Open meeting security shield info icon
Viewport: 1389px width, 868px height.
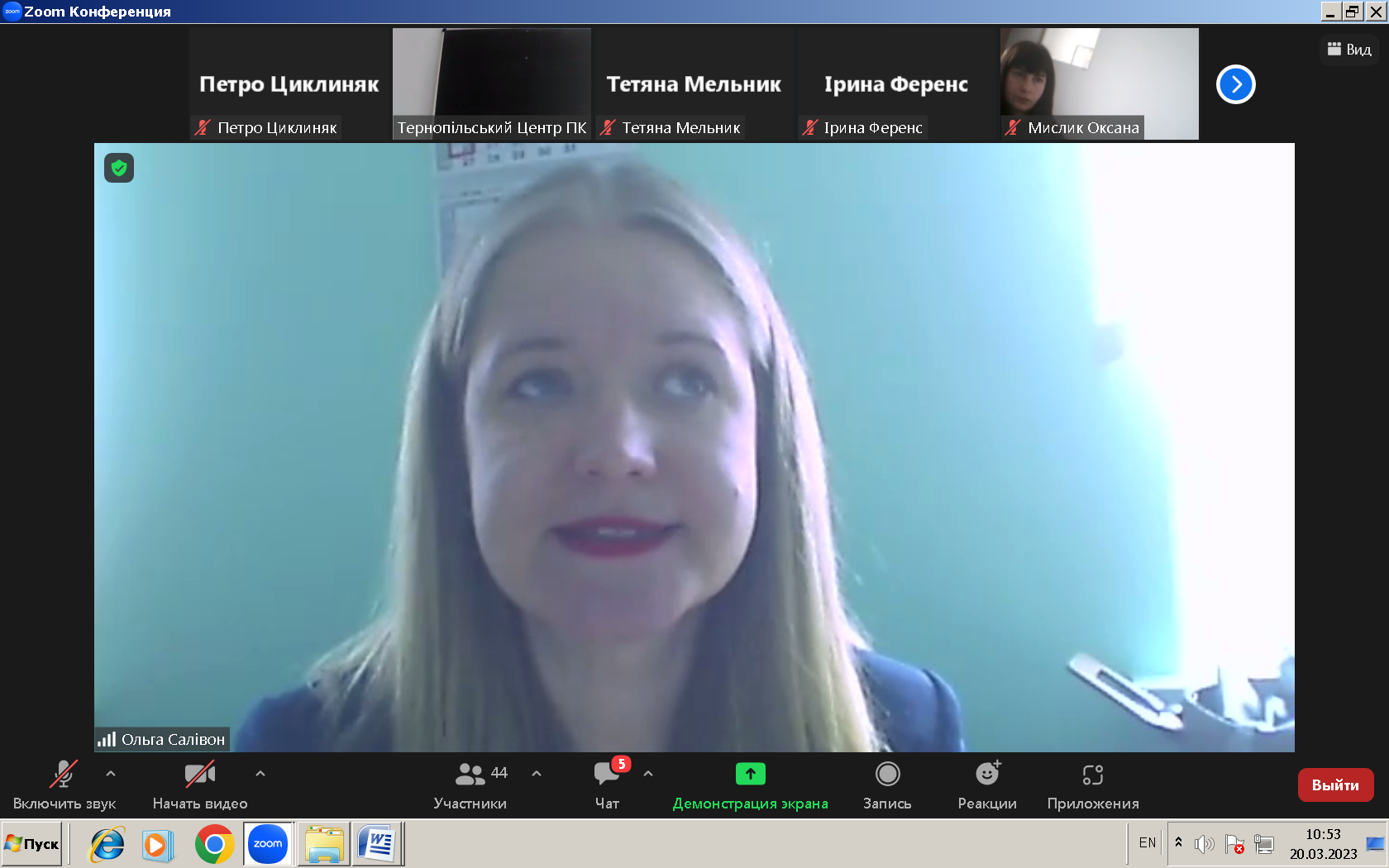tap(119, 168)
